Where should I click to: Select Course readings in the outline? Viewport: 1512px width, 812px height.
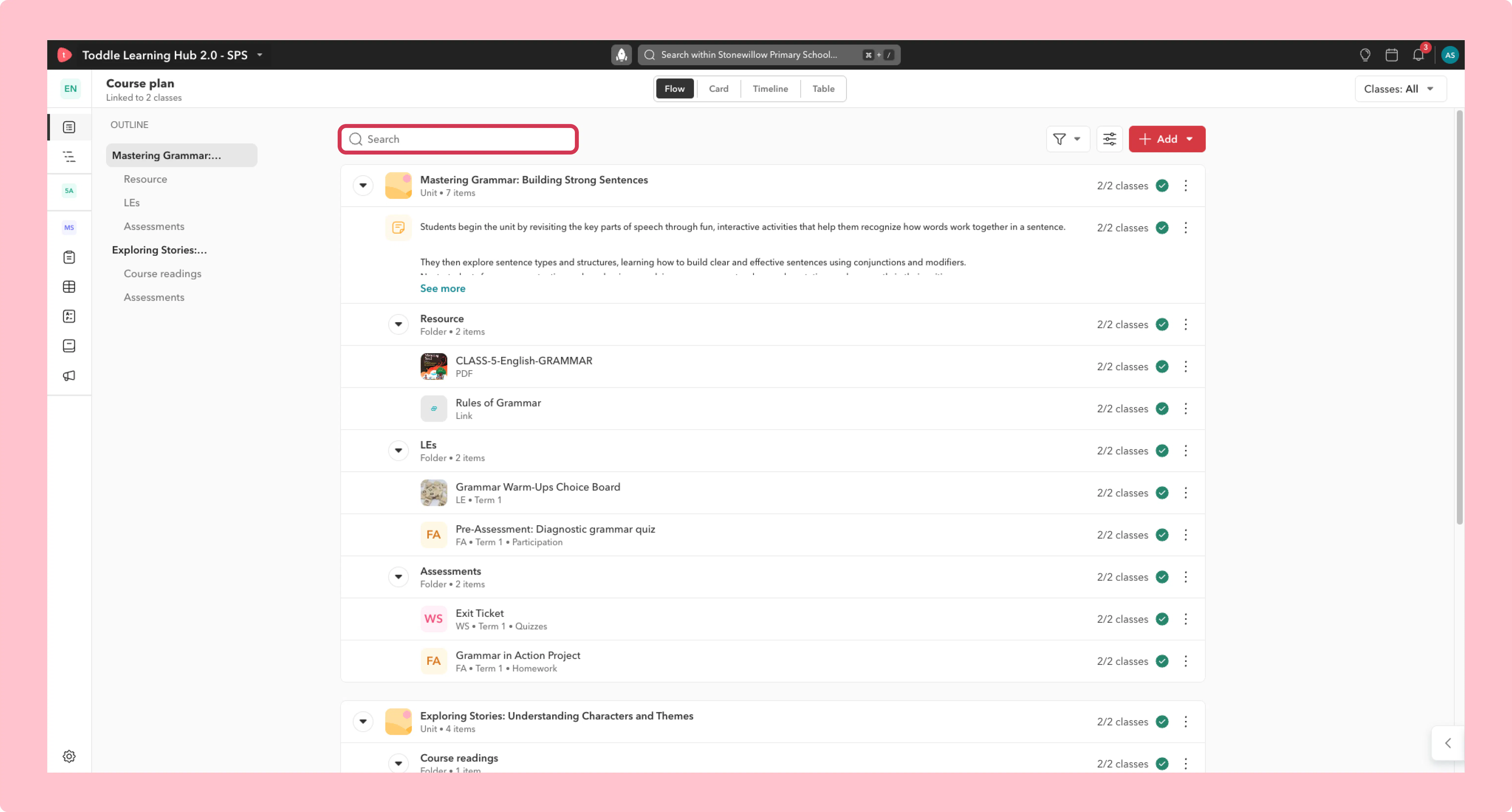[163, 274]
